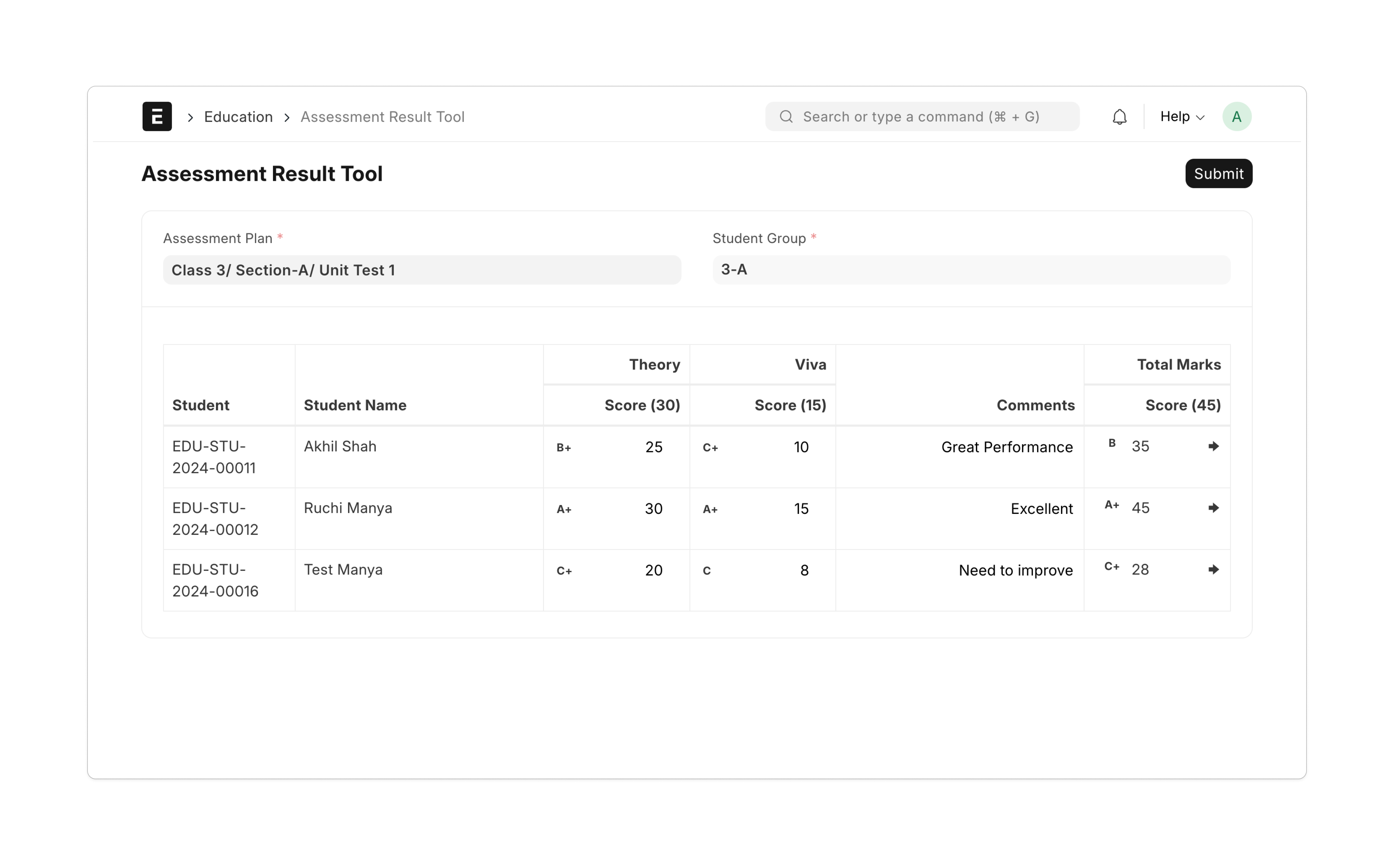Open the Assessment Plan field
This screenshot has height=868, width=1394.
422,270
